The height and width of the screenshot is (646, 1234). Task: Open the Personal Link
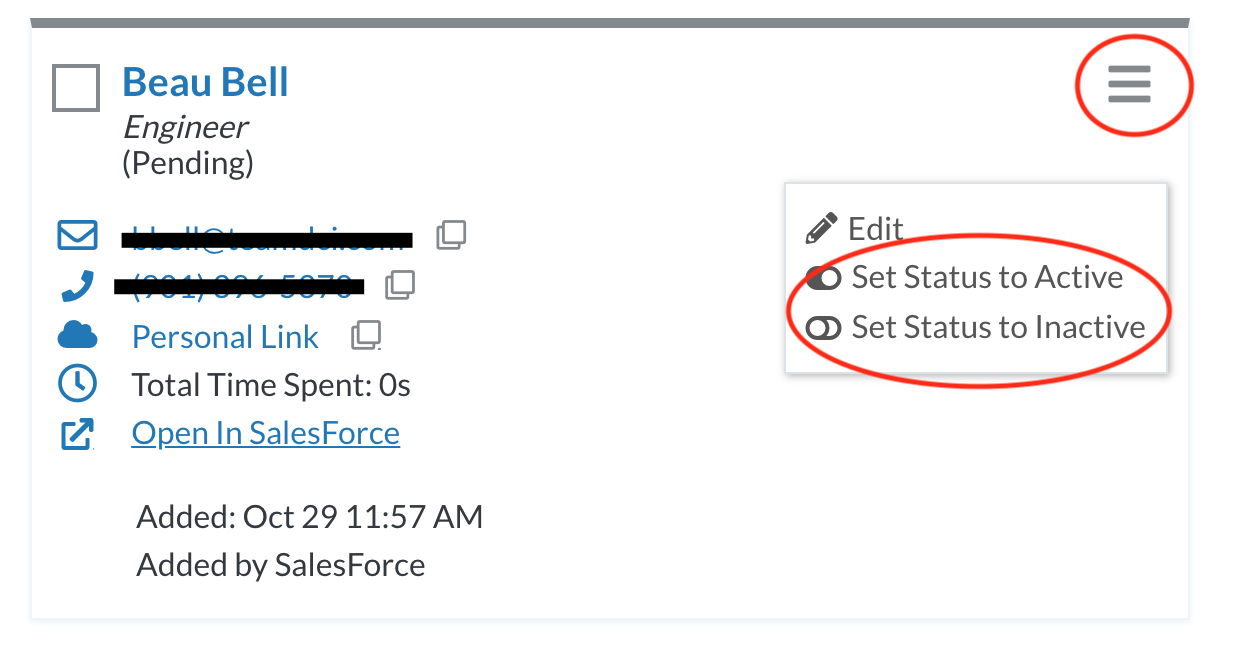(x=225, y=337)
